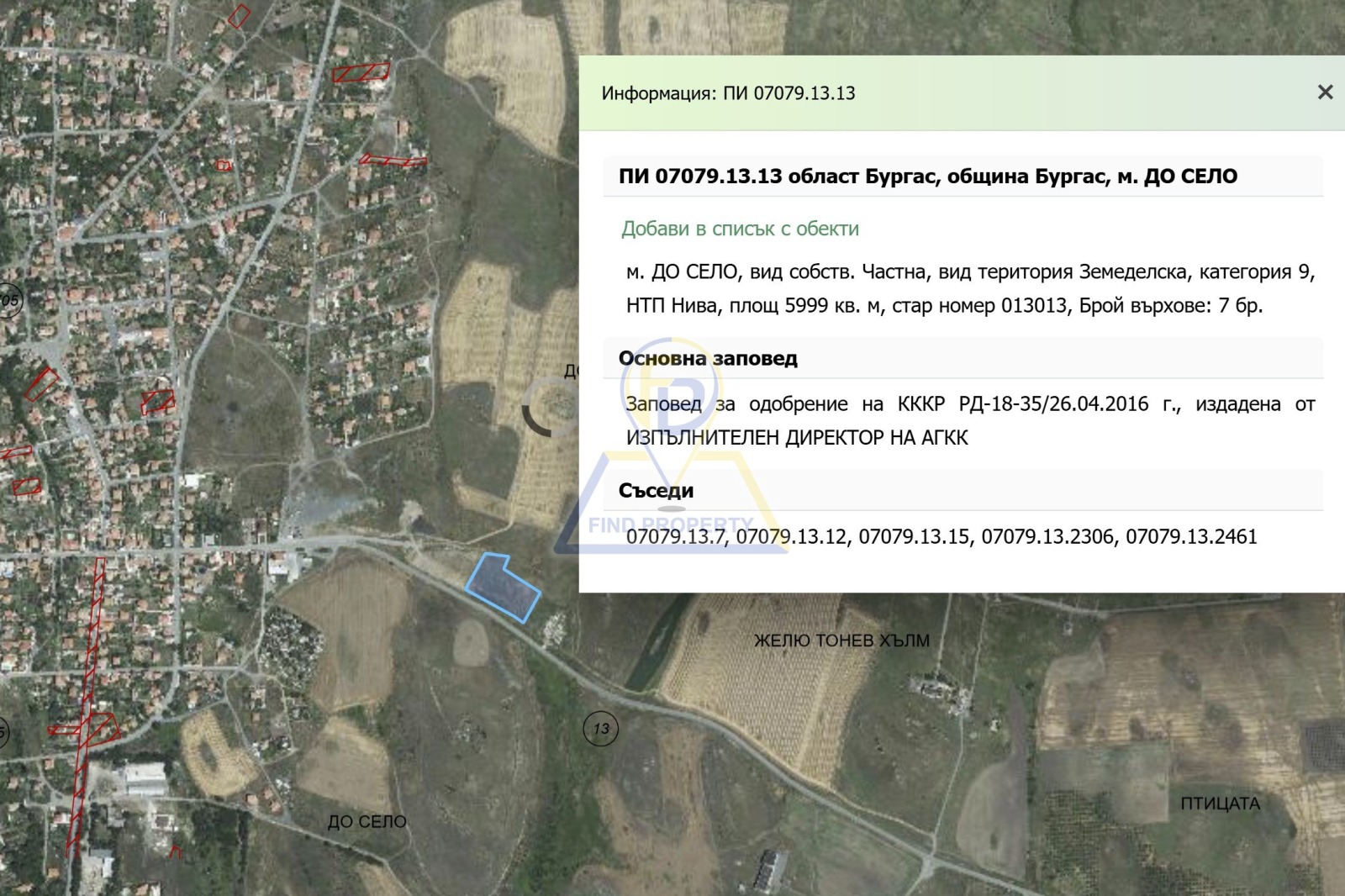Click the parcel heading 'ПИ 07079.13.13 област Бургас'
The image size is (1345, 896).
(x=927, y=177)
